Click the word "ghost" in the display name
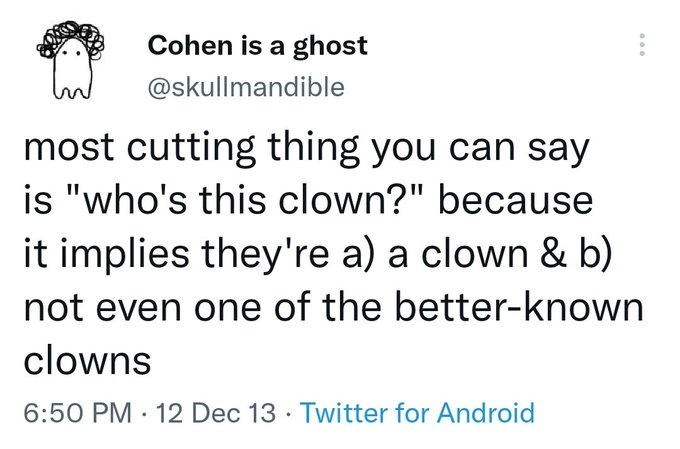Screen dimensions: 680x449 331,45
